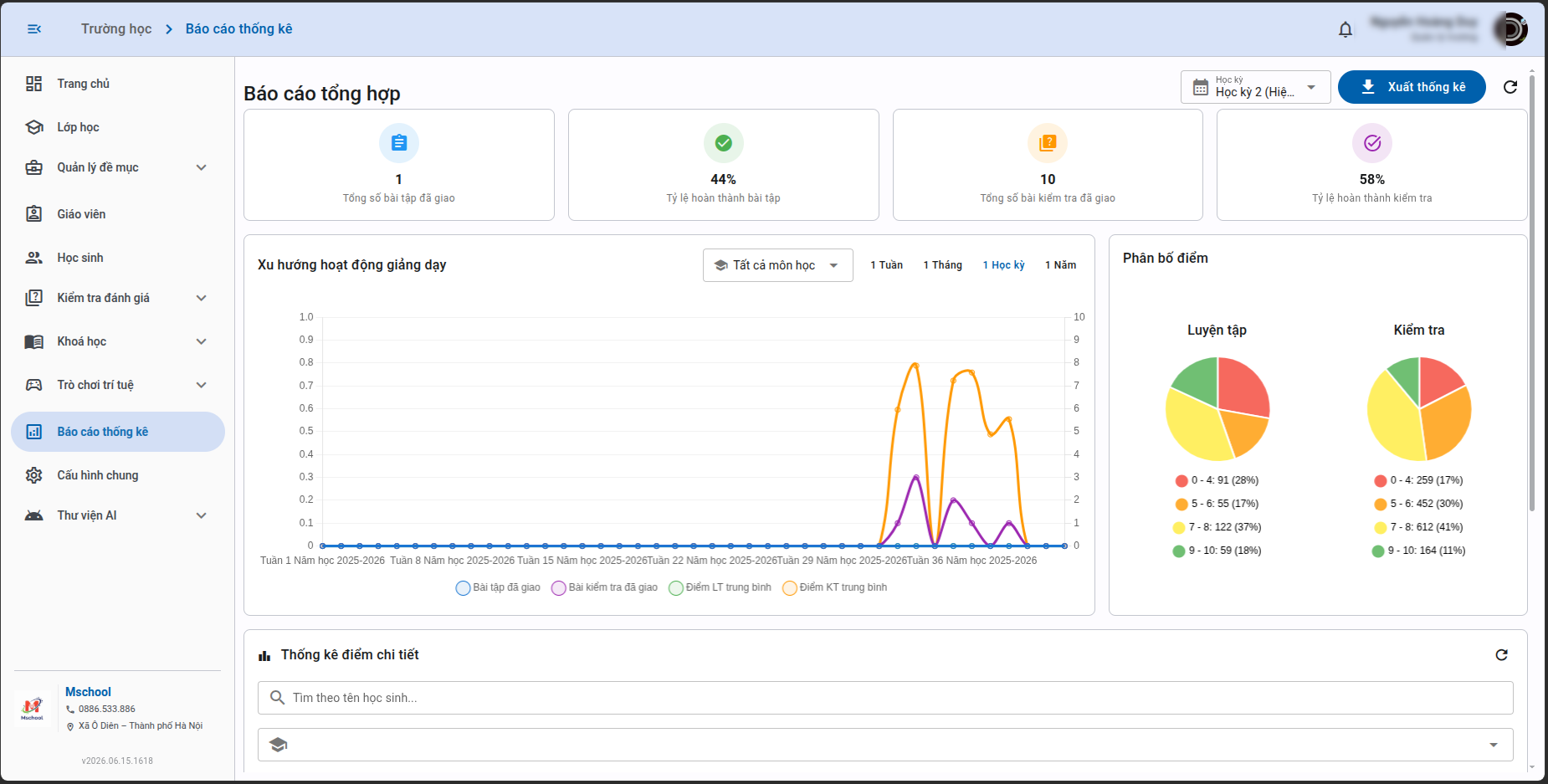
Task: Click the top refresh icon beside Xuất thống kê
Action: tap(1510, 87)
